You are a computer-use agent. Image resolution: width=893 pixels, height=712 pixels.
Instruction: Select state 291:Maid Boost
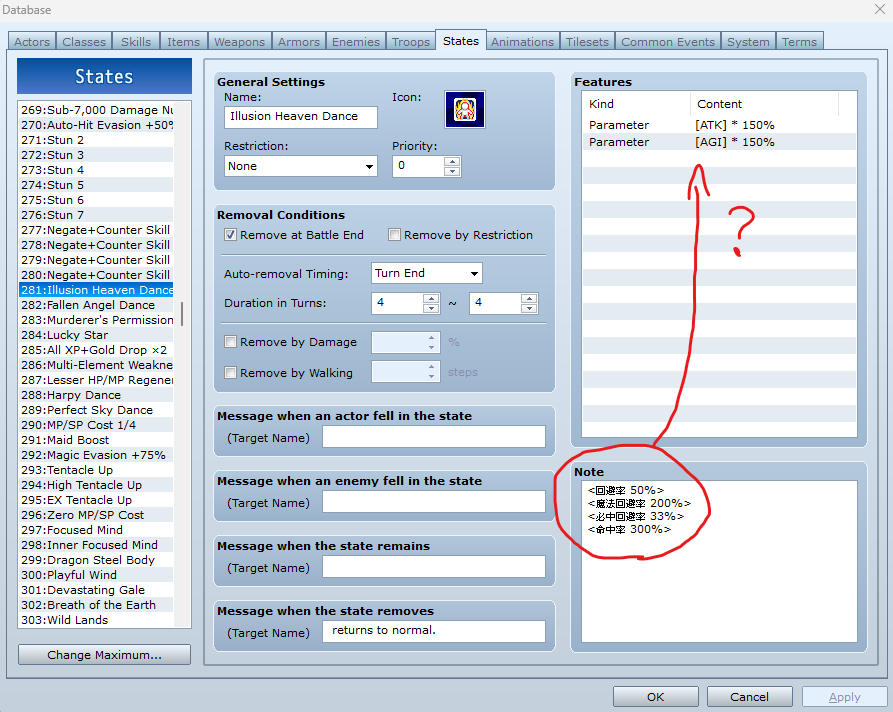pos(96,440)
